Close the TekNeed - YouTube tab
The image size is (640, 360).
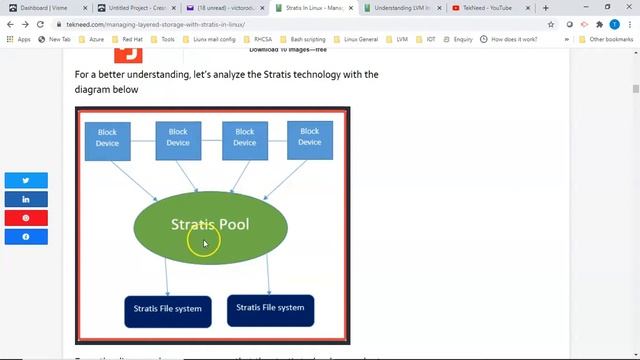pyautogui.click(x=528, y=8)
